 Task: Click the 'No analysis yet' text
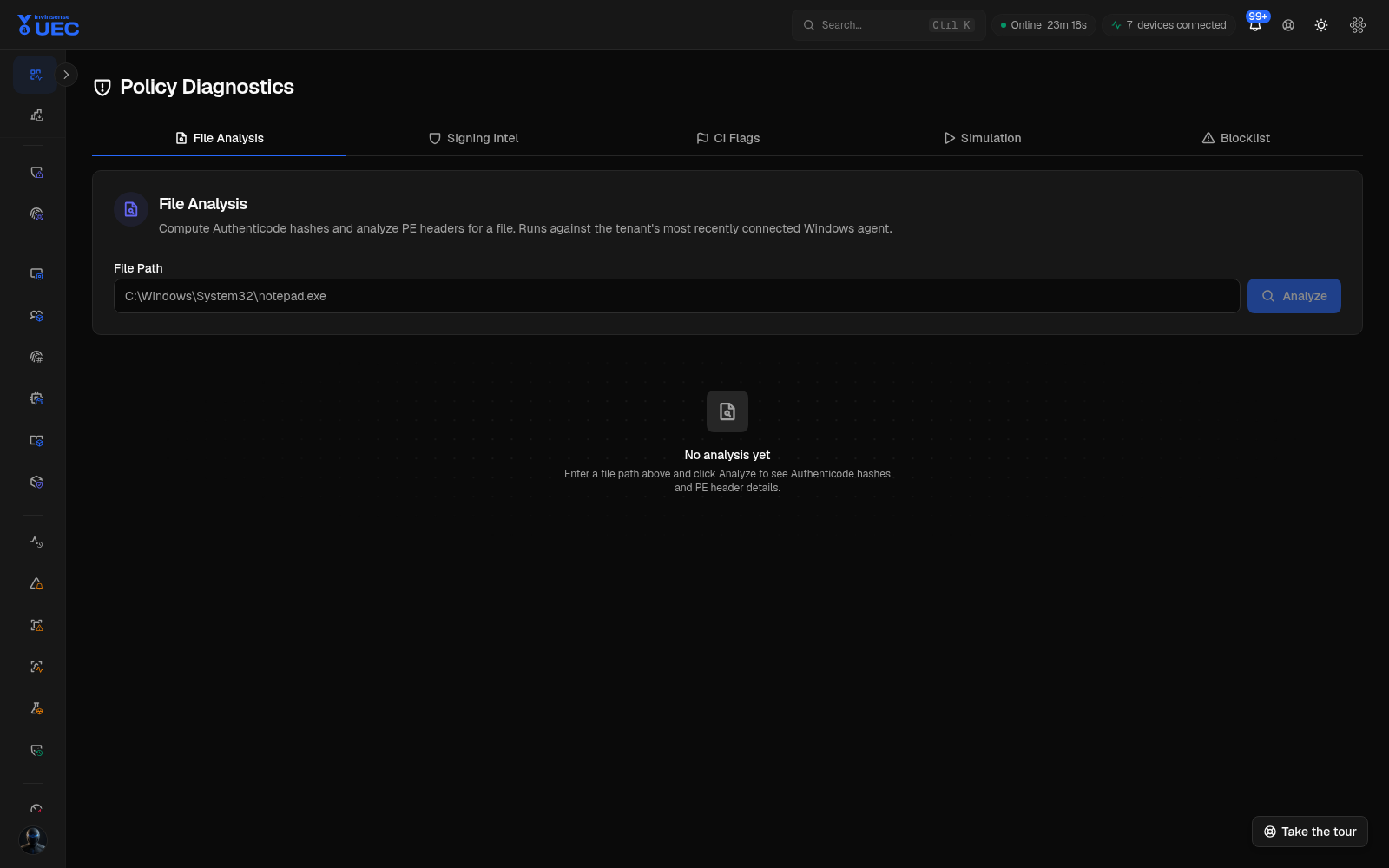pyautogui.click(x=727, y=455)
